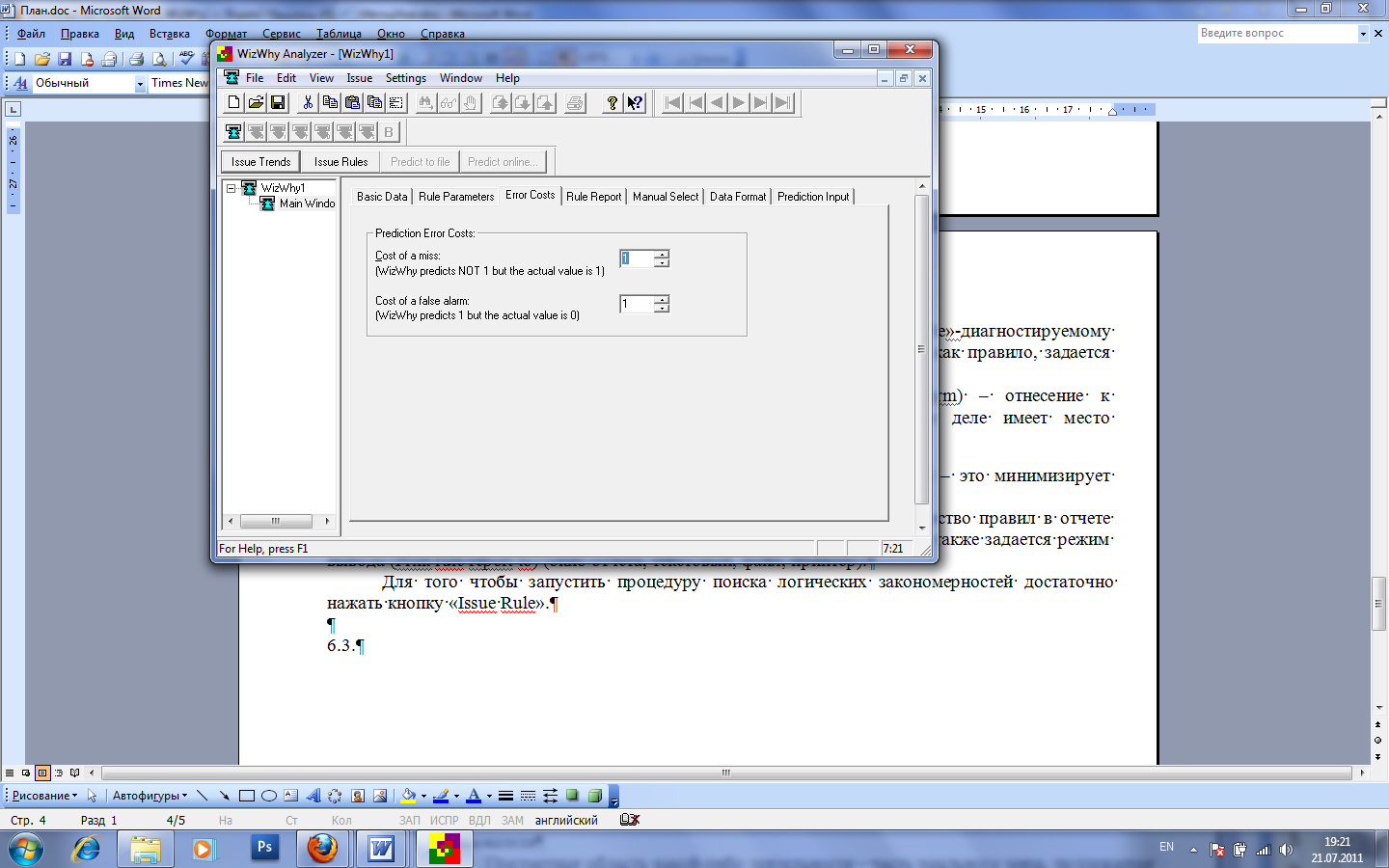Open line style icon in drawing toolbar
This screenshot has height=868, width=1389.
[505, 796]
